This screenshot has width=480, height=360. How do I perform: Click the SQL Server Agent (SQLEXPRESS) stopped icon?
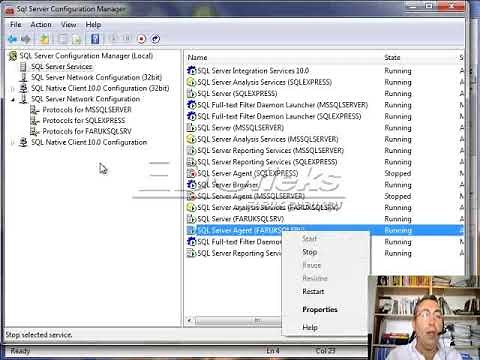pyautogui.click(x=191, y=173)
